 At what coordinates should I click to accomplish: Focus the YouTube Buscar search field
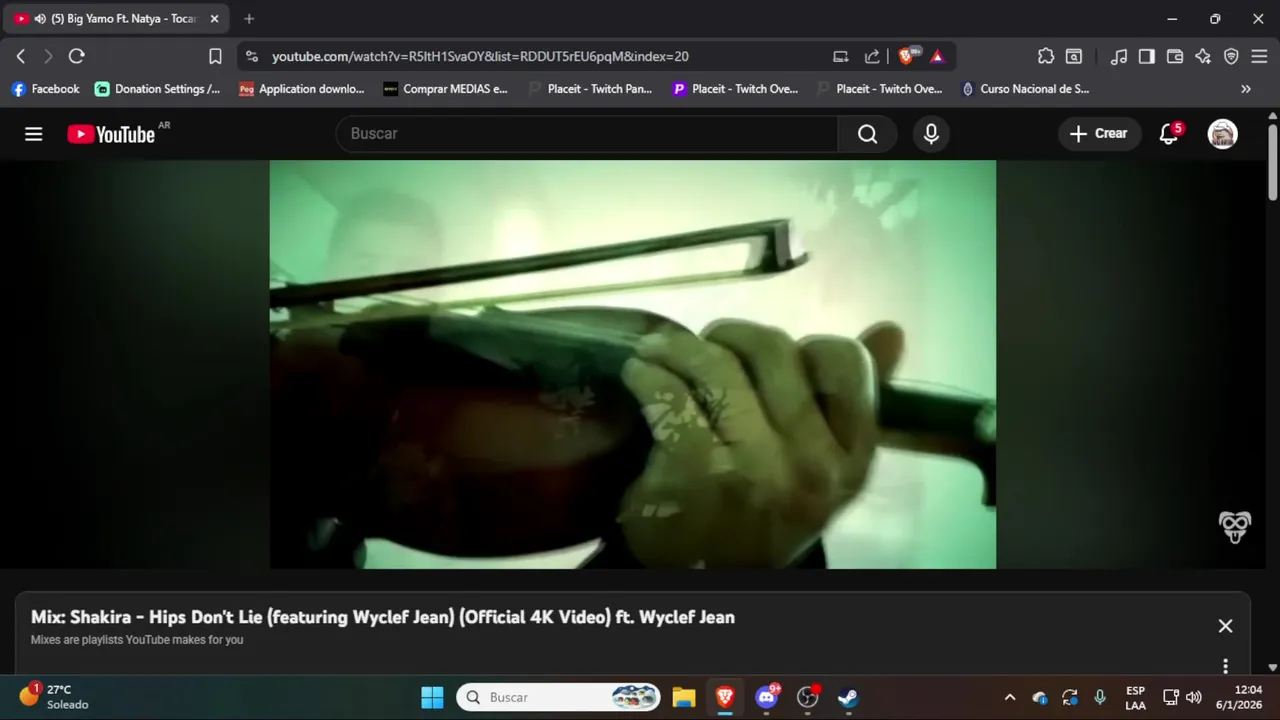click(x=587, y=134)
